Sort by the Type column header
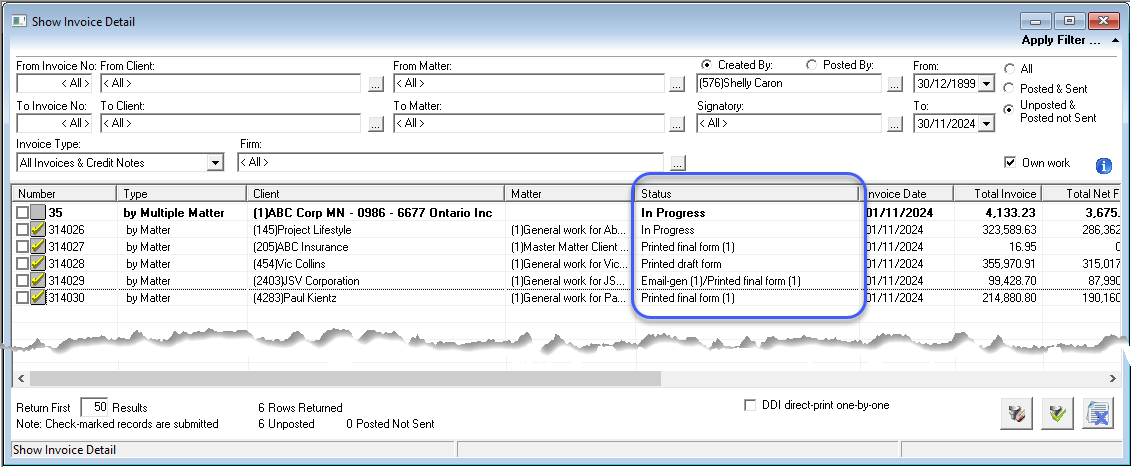 pos(182,193)
